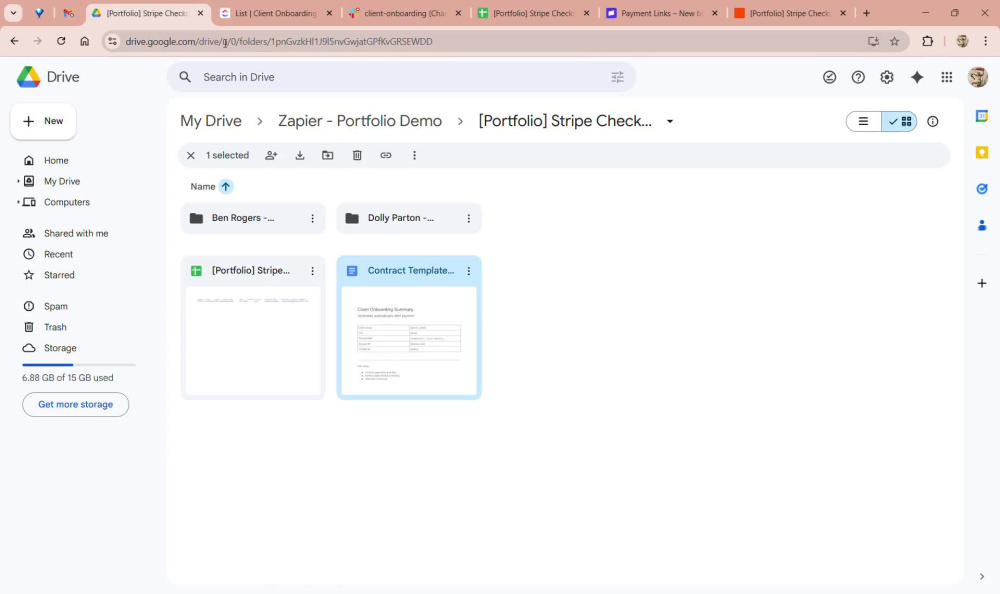Open the Help question mark icon

point(858,77)
